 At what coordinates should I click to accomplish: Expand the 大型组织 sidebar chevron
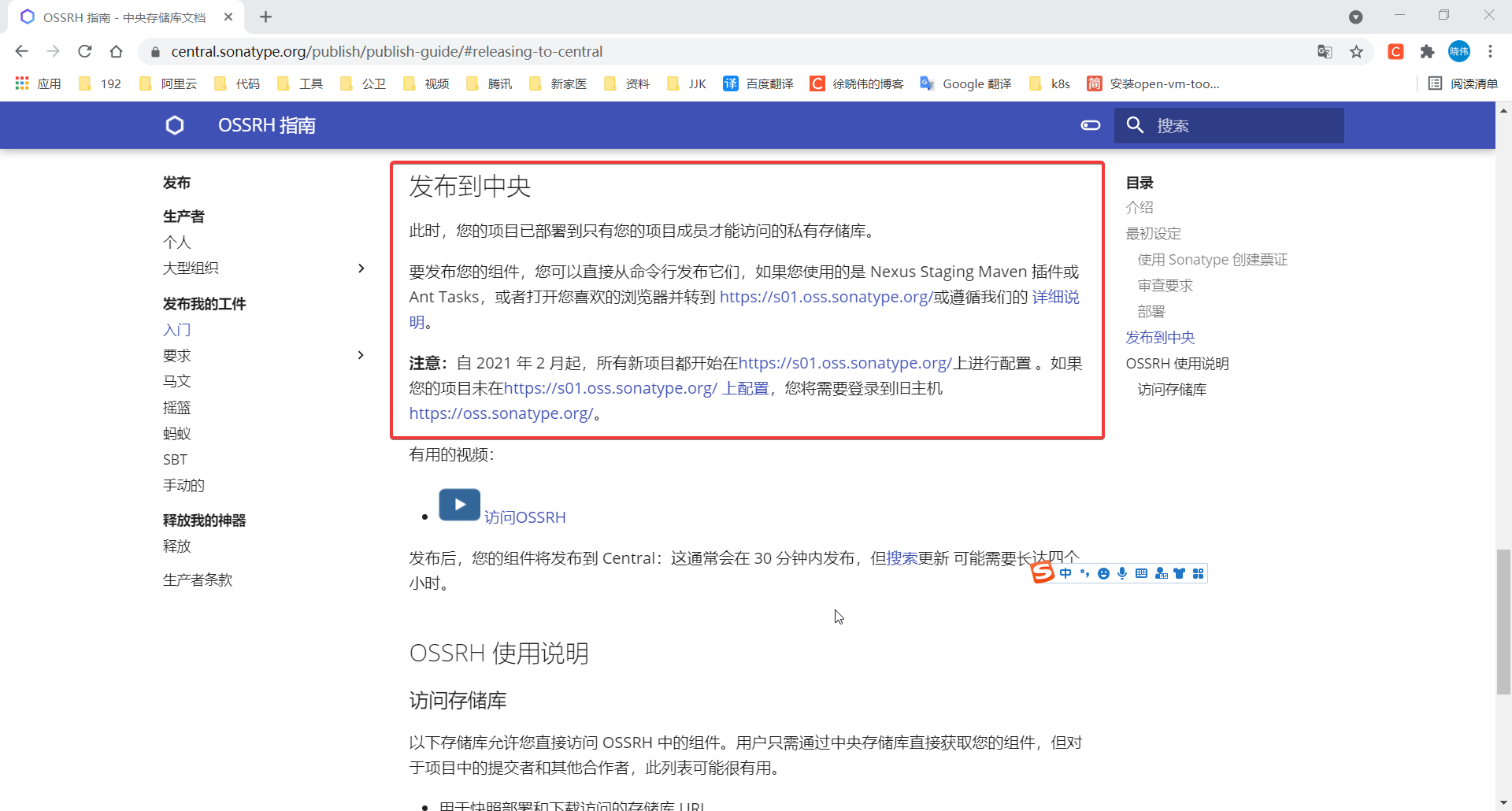[361, 268]
